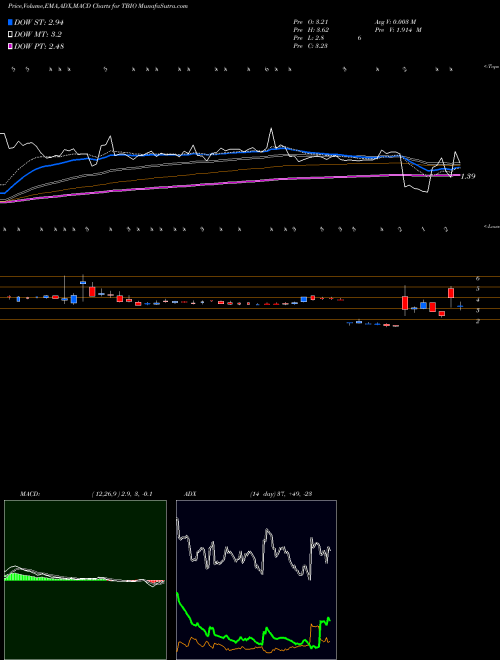
Task: Click the 'Avg V: 0.003 M' value
Action: [395, 22]
